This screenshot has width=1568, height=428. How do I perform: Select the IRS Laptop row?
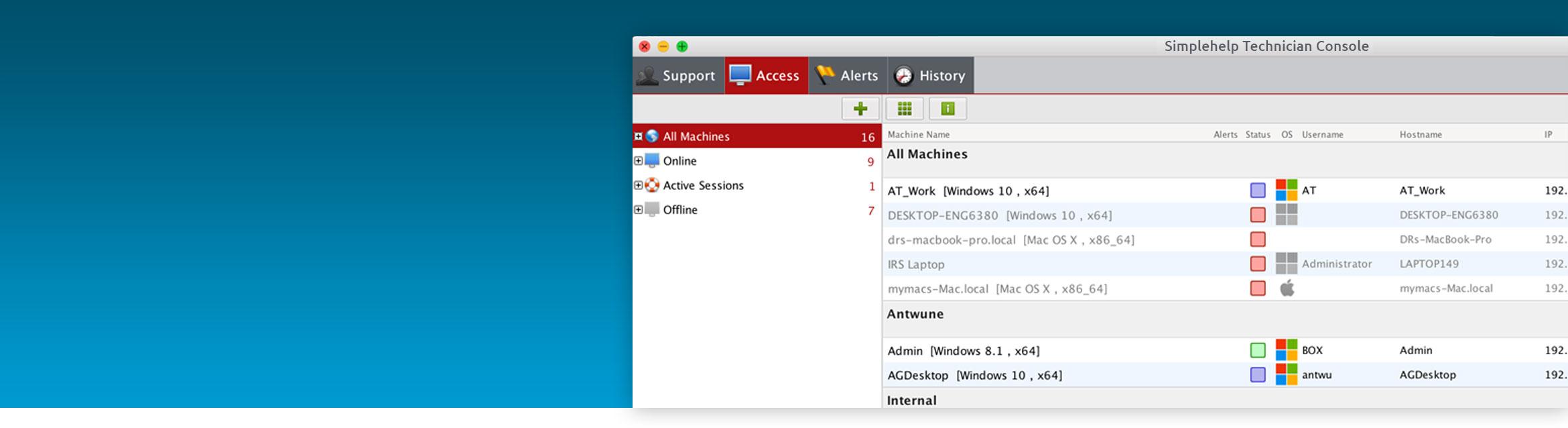point(1226,264)
